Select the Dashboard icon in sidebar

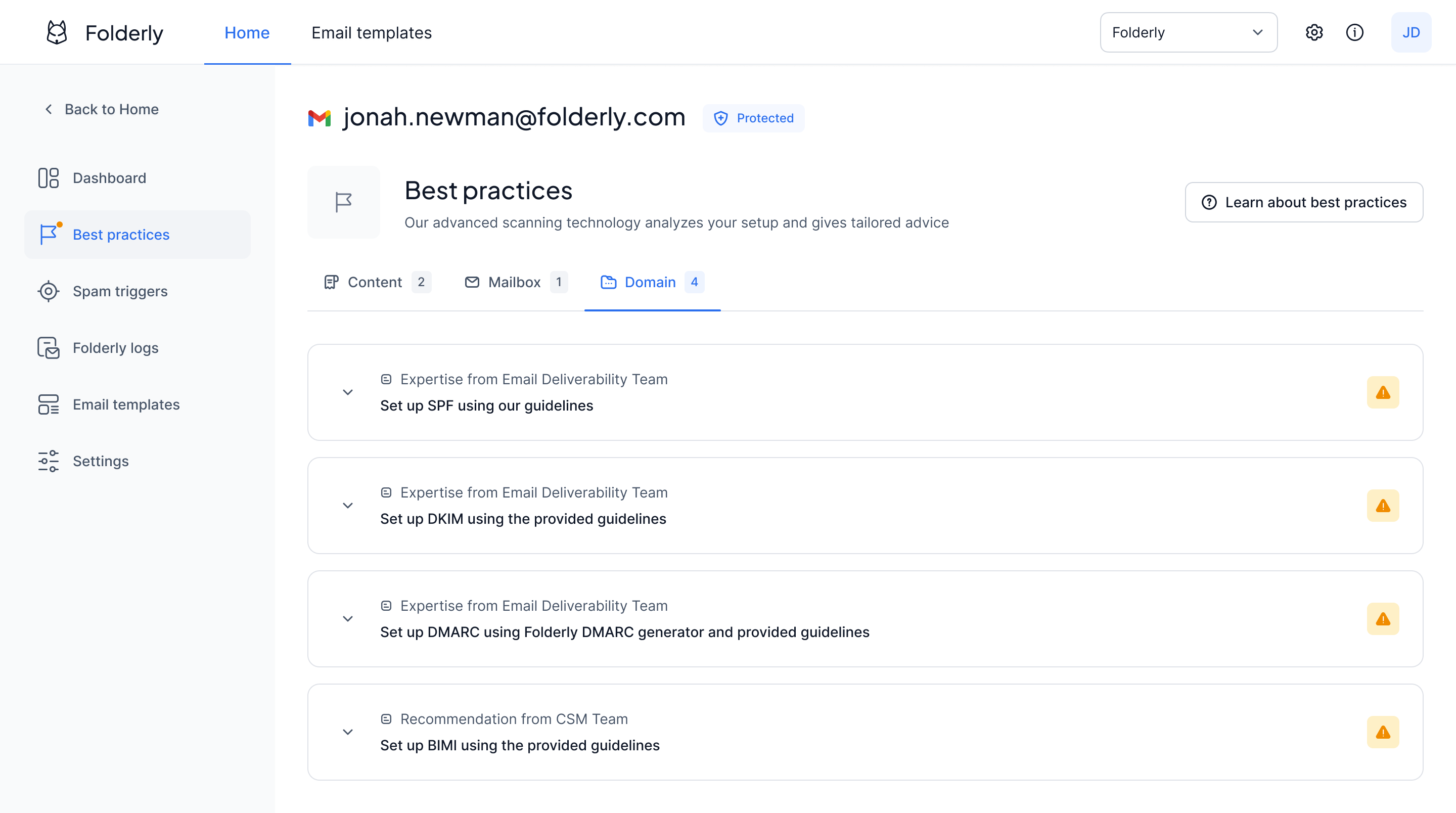49,177
